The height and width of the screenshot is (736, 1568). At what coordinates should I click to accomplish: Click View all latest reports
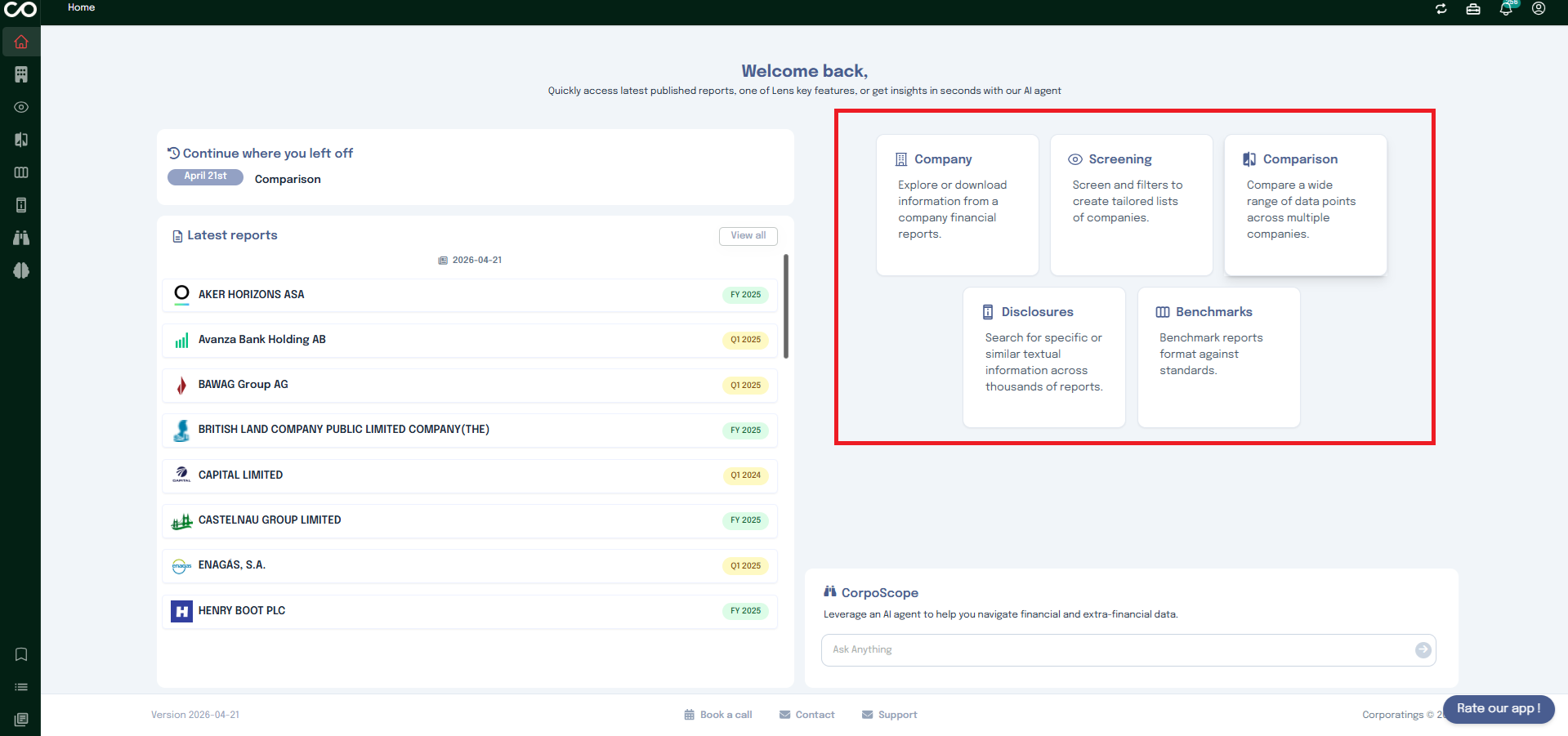tap(748, 235)
